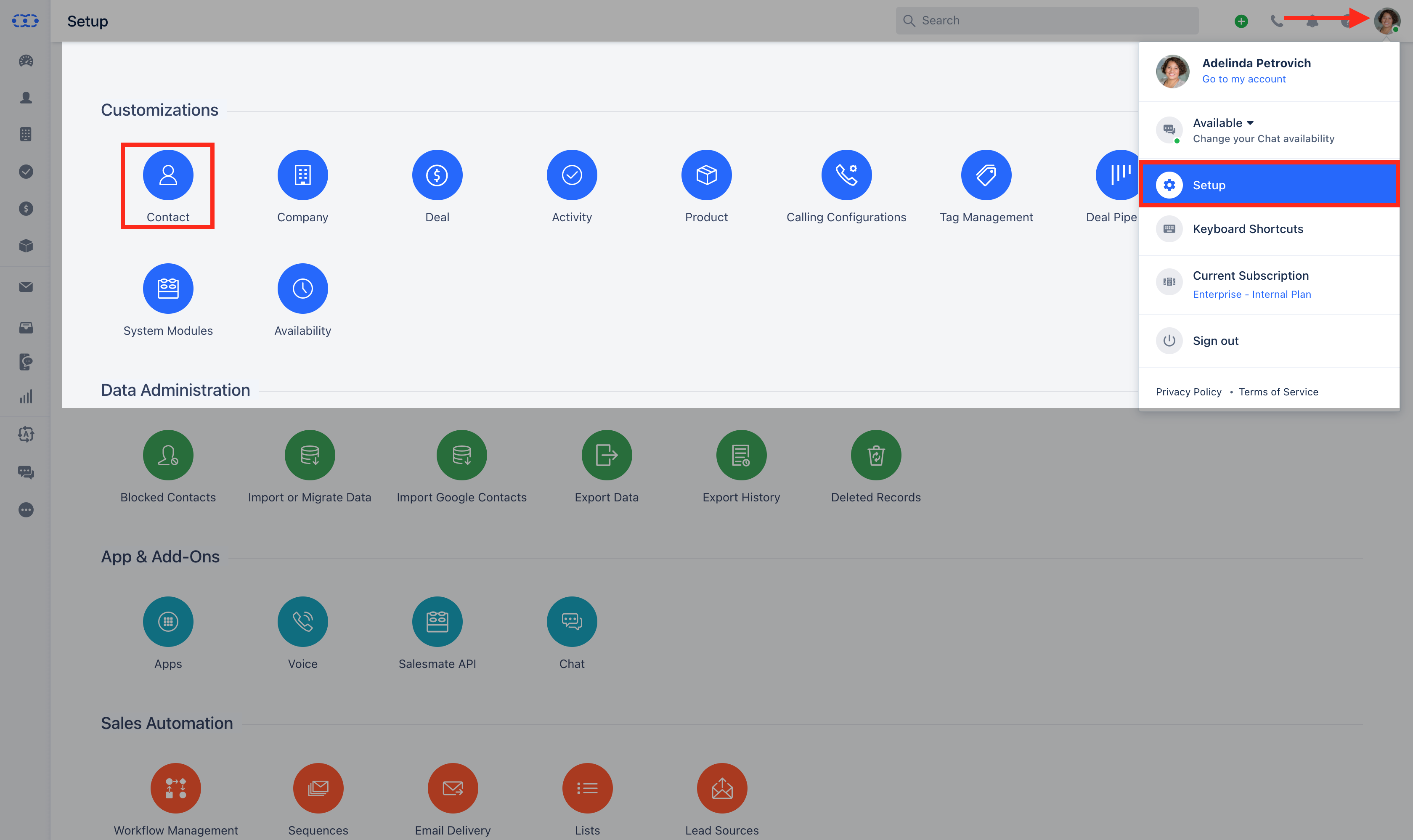This screenshot has width=1413, height=840.
Task: Open the Lead Sources icon
Action: (x=722, y=788)
